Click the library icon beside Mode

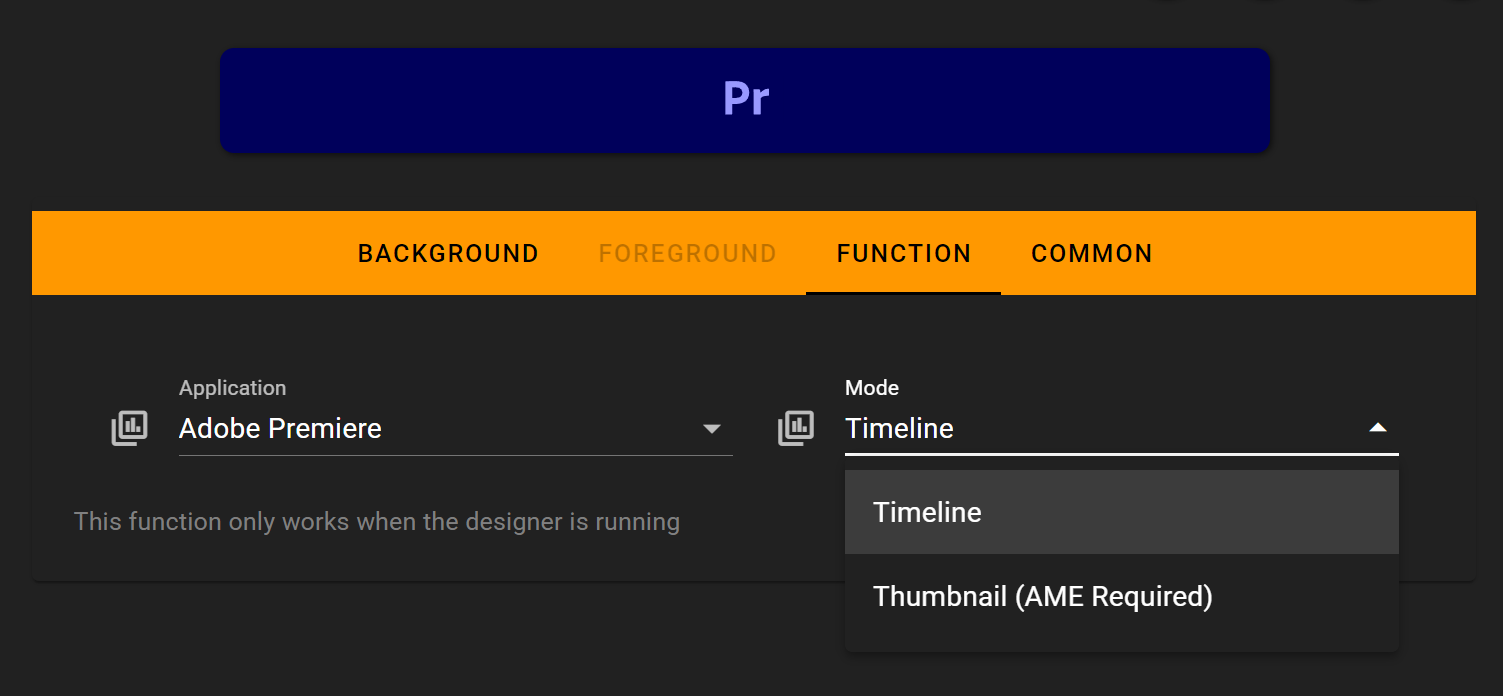click(x=796, y=428)
